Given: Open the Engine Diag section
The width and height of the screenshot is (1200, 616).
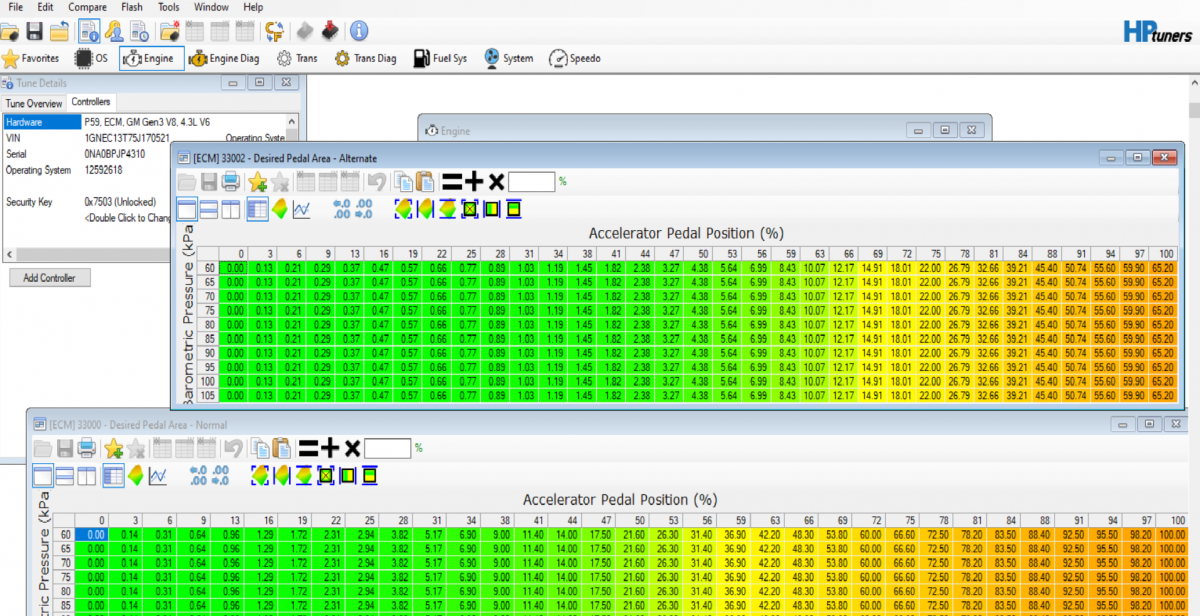Looking at the screenshot, I should click(224, 58).
